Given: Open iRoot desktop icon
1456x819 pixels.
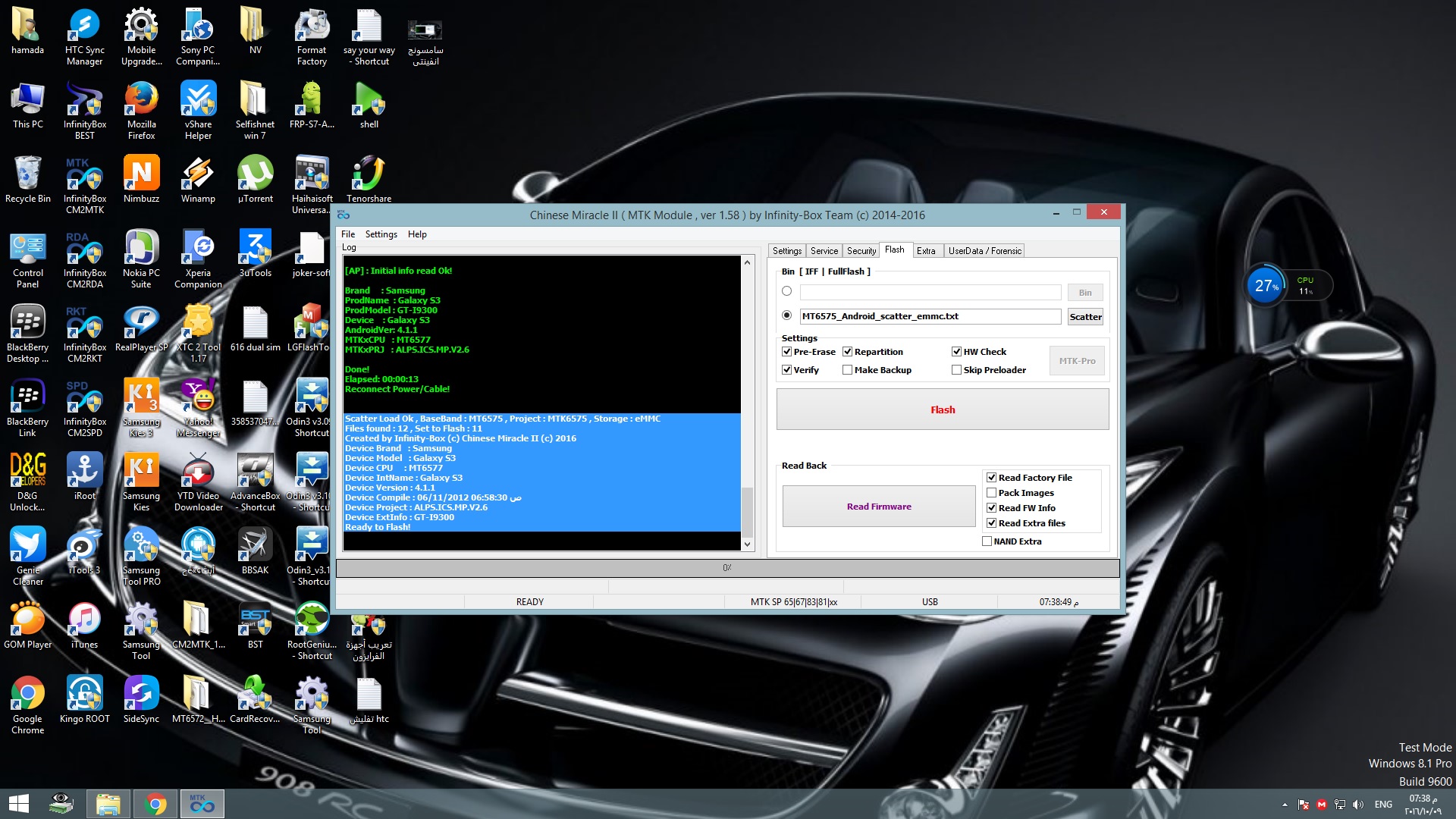Looking at the screenshot, I should 84,477.
